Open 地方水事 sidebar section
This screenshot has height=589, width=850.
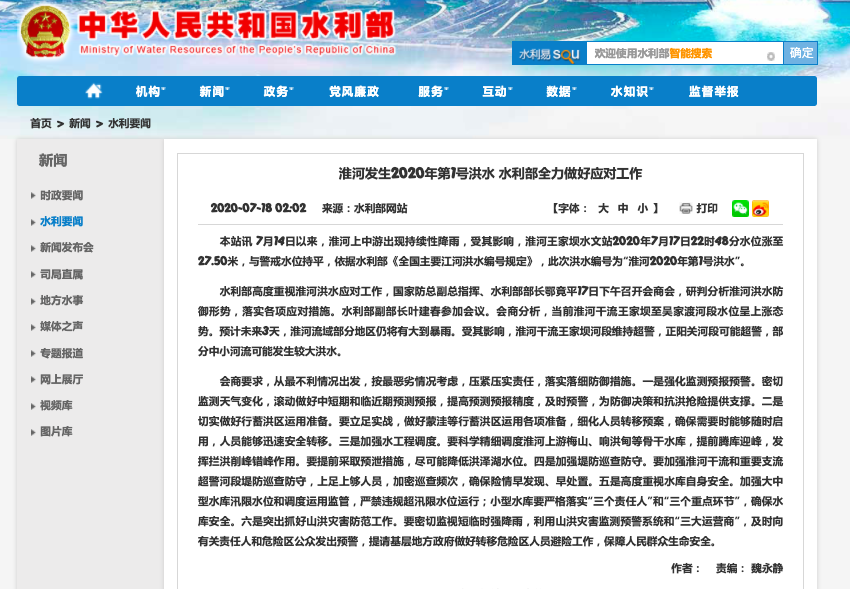61,300
